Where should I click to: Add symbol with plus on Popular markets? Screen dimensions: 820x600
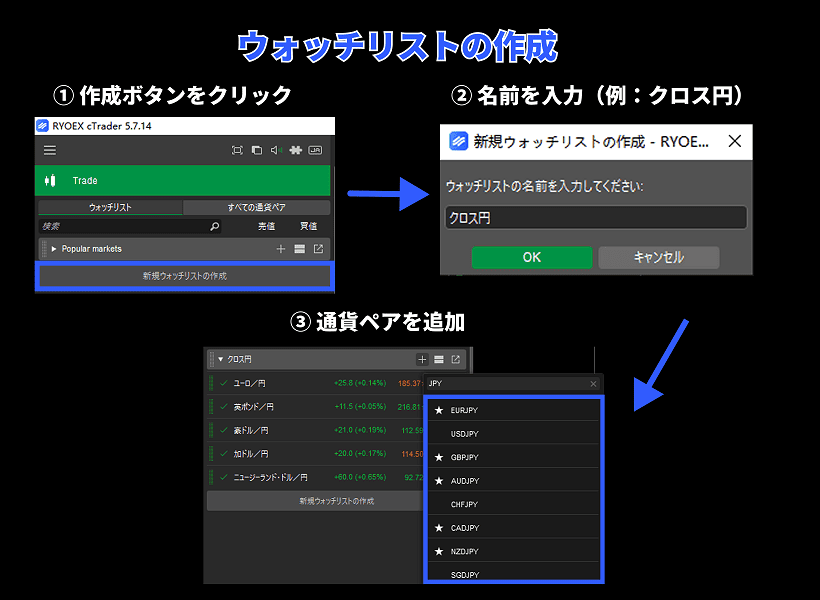coord(281,249)
